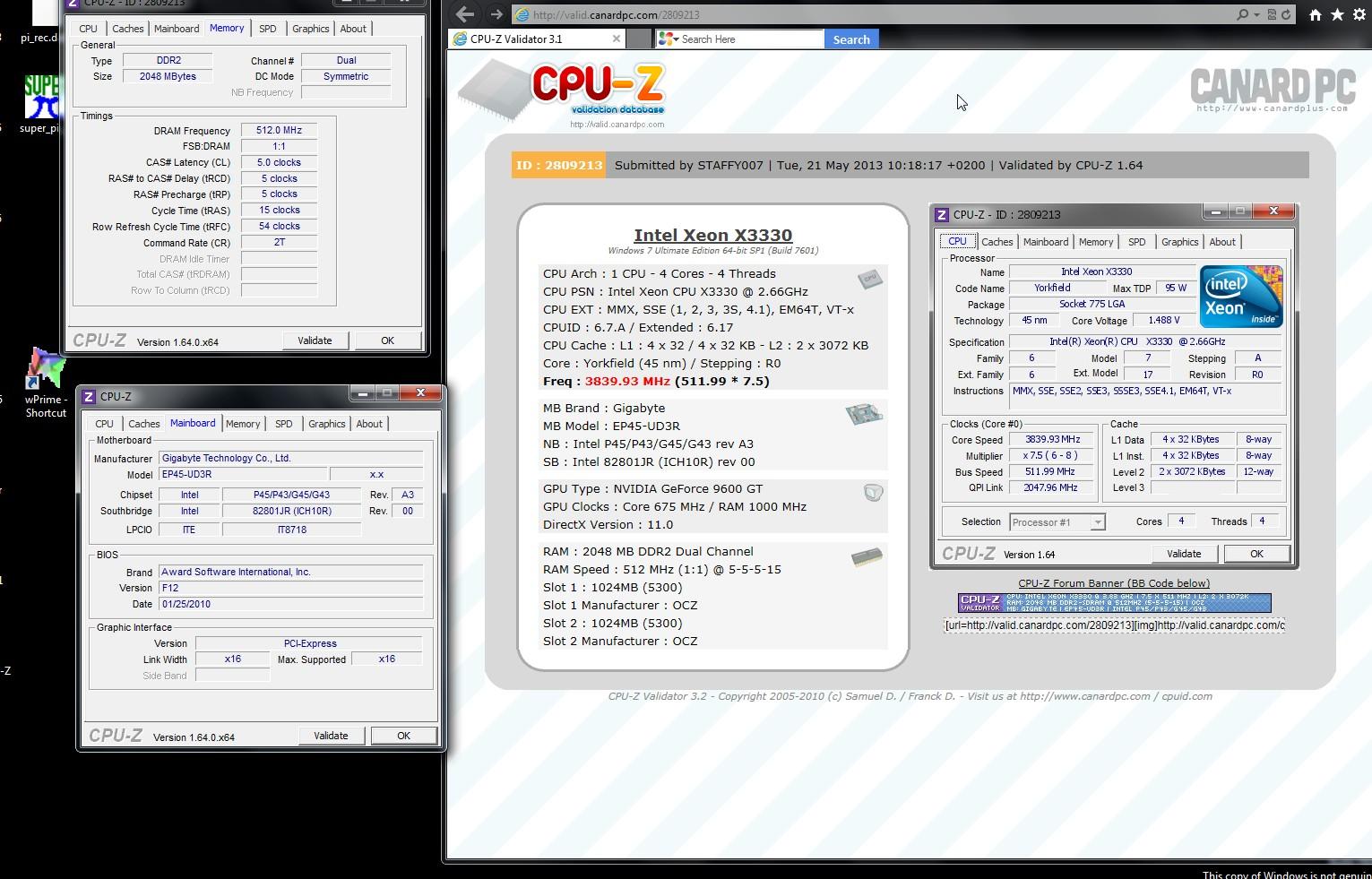Click the CAS# Latency 5.0 clocks value
Screen dimensions: 1372x879
click(x=279, y=162)
